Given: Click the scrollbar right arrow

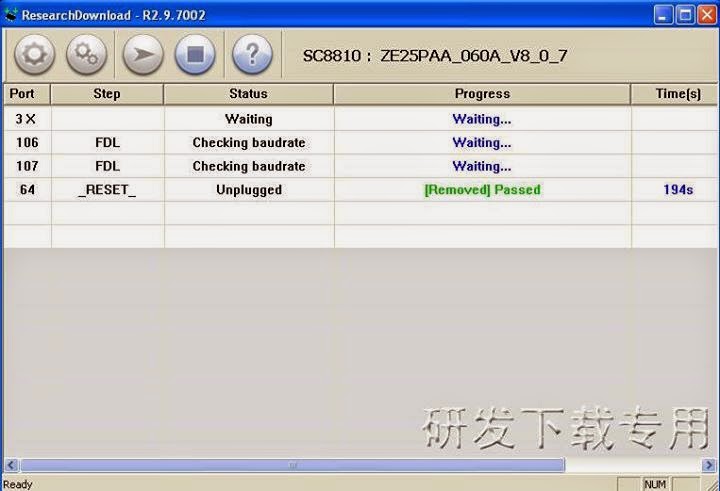Looking at the screenshot, I should pos(708,465).
